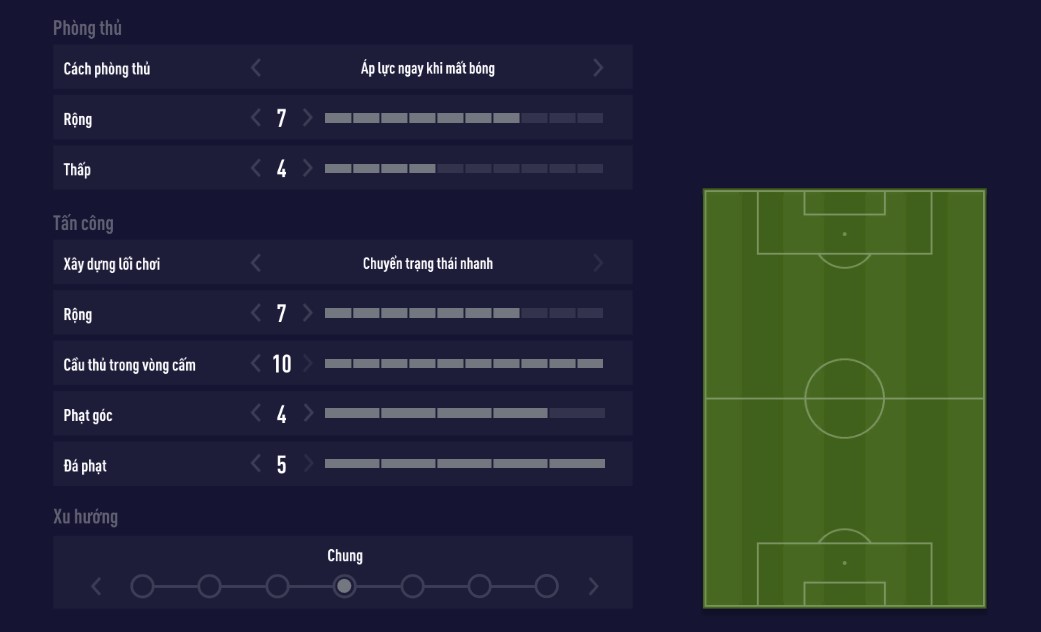Select the Chung tab label
1041x632 pixels.
(343, 555)
